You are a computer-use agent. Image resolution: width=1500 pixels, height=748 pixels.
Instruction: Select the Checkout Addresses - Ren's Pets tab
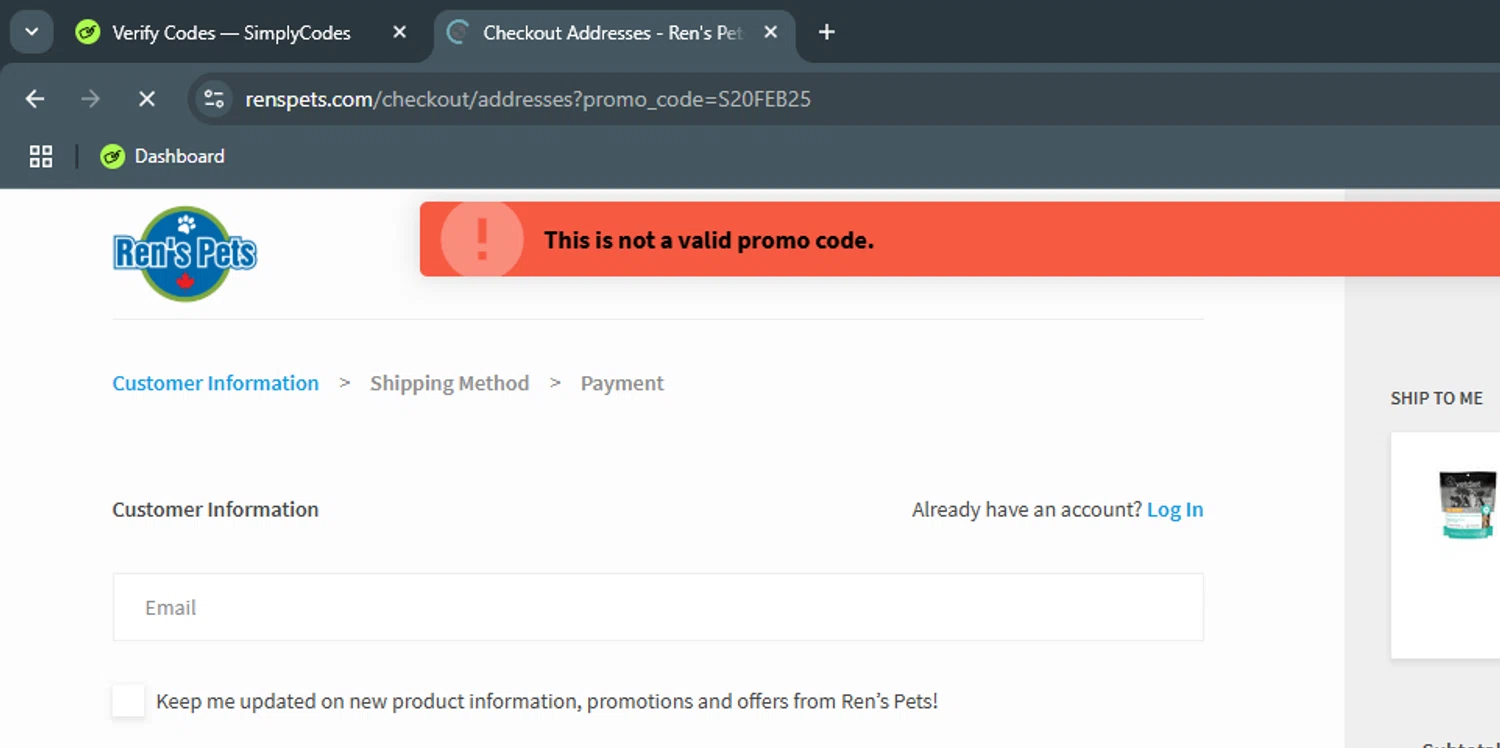click(612, 33)
